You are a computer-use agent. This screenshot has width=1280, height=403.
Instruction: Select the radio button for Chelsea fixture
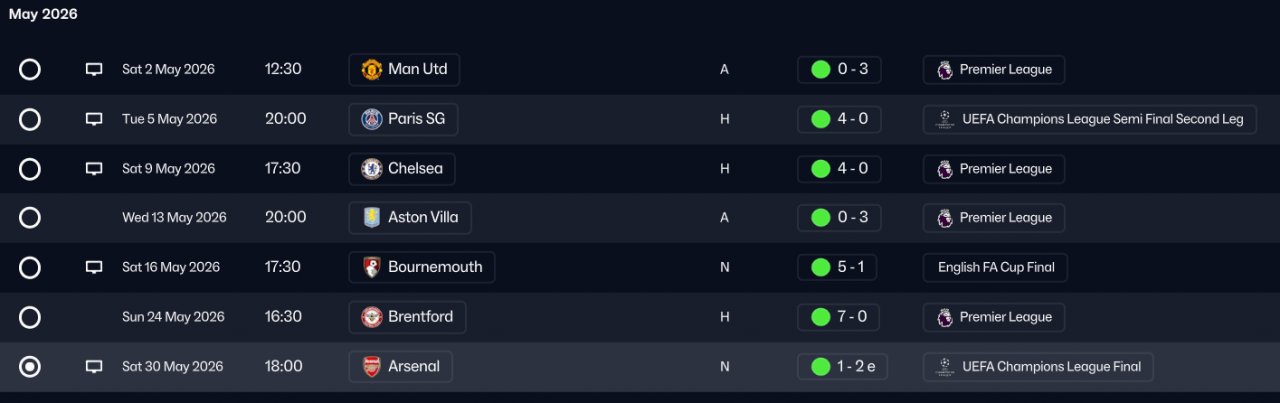(x=30, y=168)
